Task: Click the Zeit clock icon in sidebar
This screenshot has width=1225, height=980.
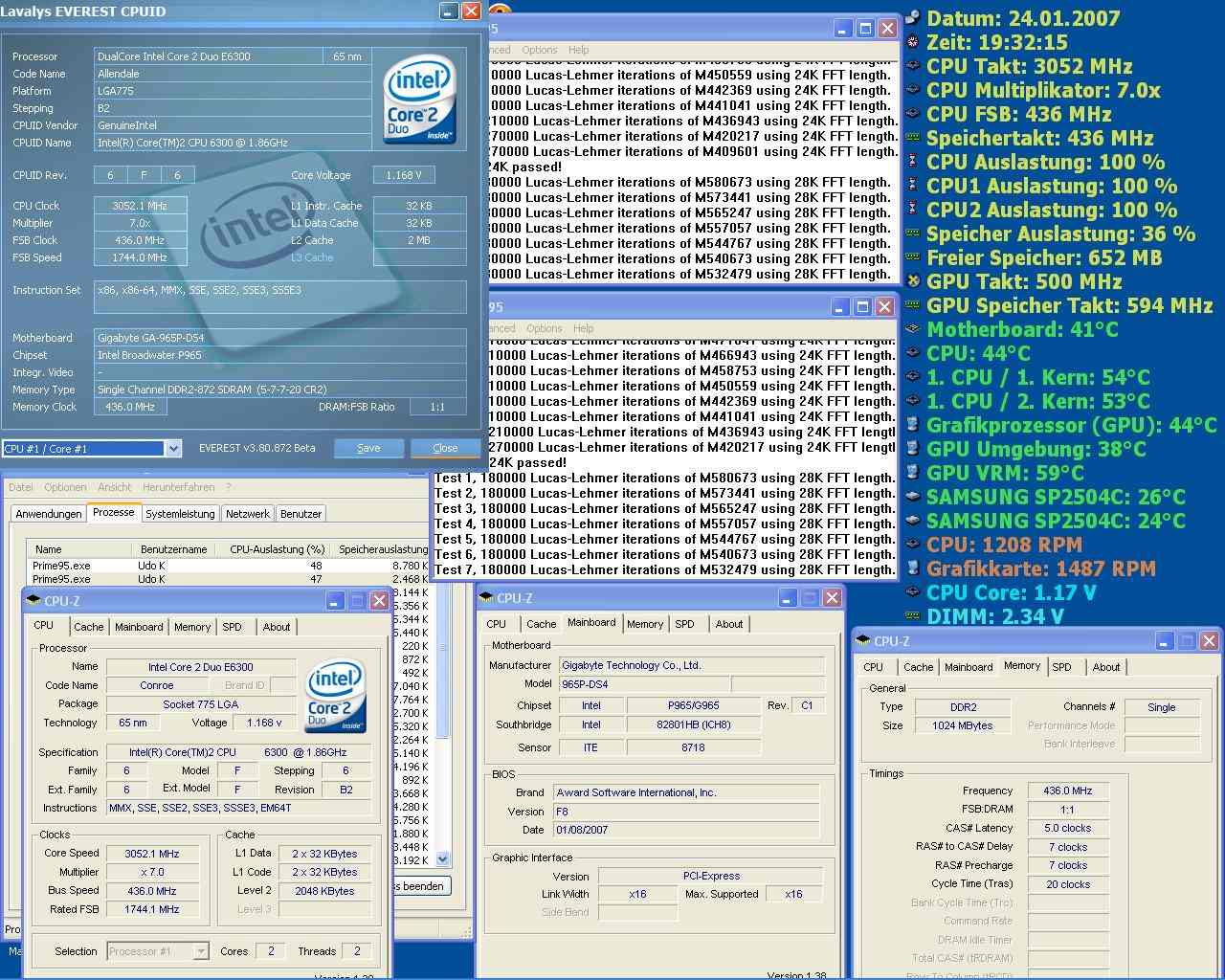Action: 913,41
